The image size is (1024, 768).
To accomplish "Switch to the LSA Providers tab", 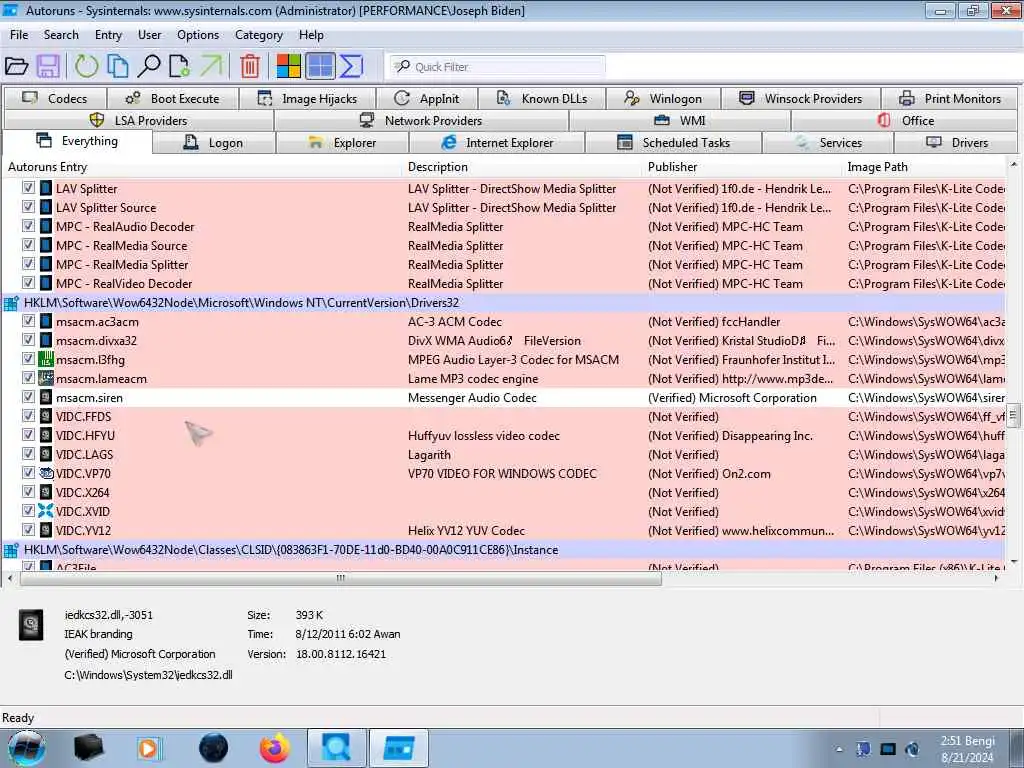I will pos(138,120).
